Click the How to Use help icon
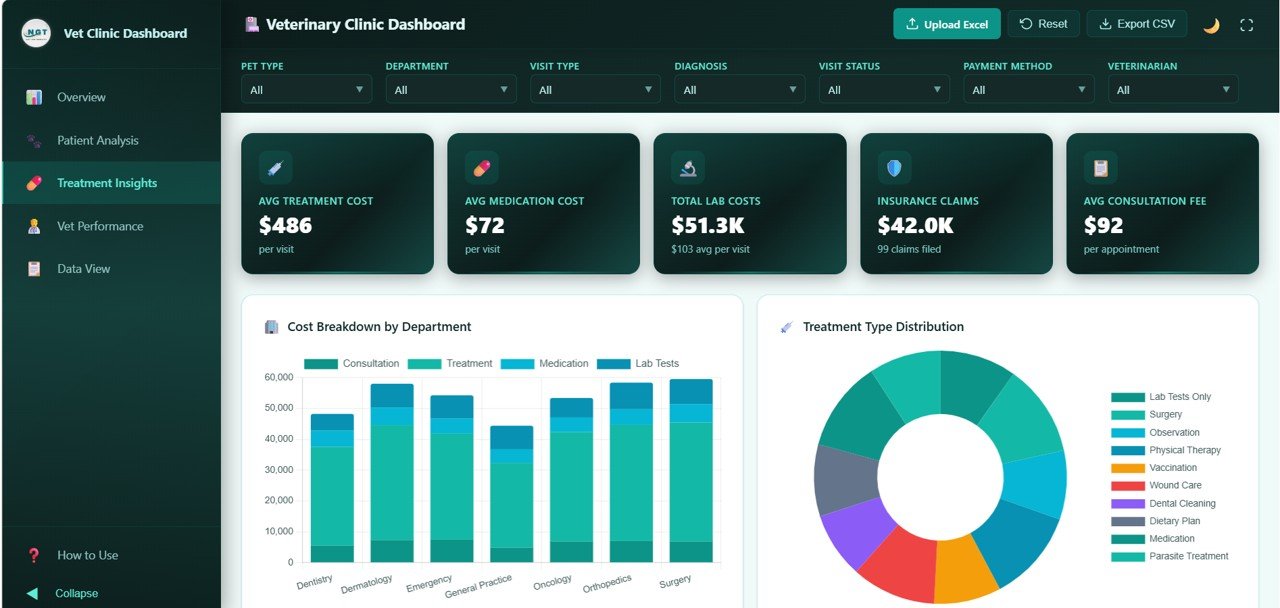The image size is (1280, 608). [x=32, y=555]
